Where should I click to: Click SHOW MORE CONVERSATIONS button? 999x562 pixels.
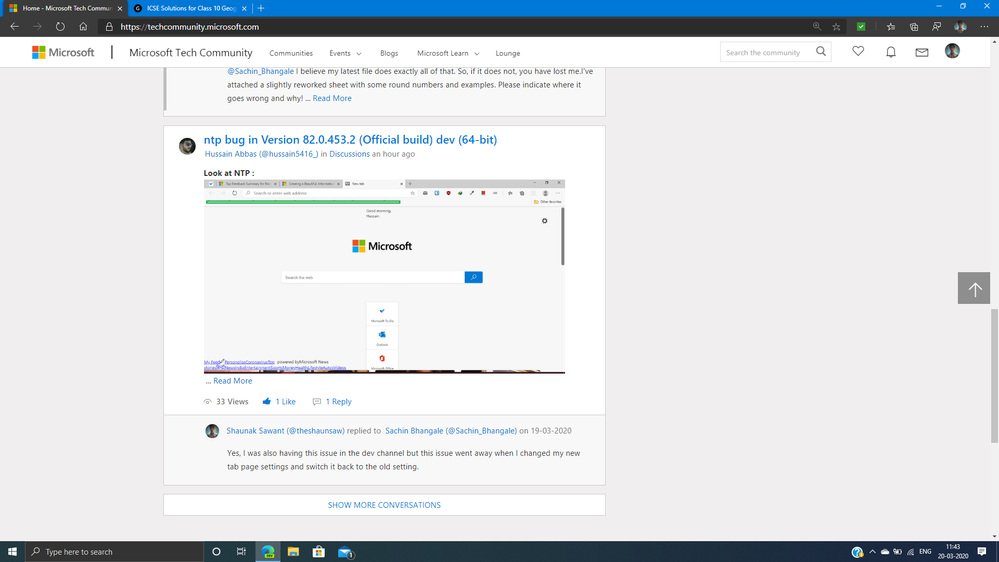pos(384,505)
